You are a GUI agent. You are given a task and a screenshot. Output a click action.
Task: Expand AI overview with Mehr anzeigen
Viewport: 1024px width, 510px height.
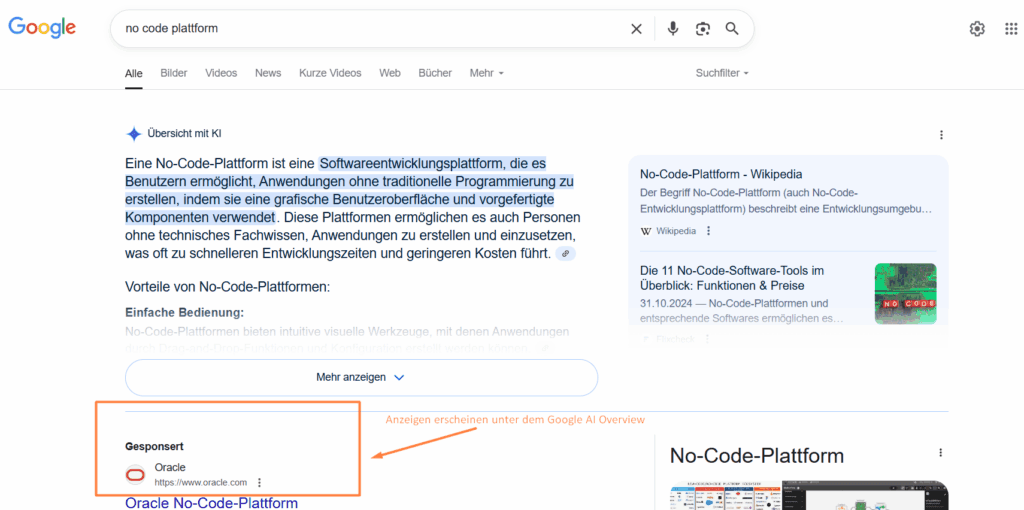pyautogui.click(x=360, y=378)
